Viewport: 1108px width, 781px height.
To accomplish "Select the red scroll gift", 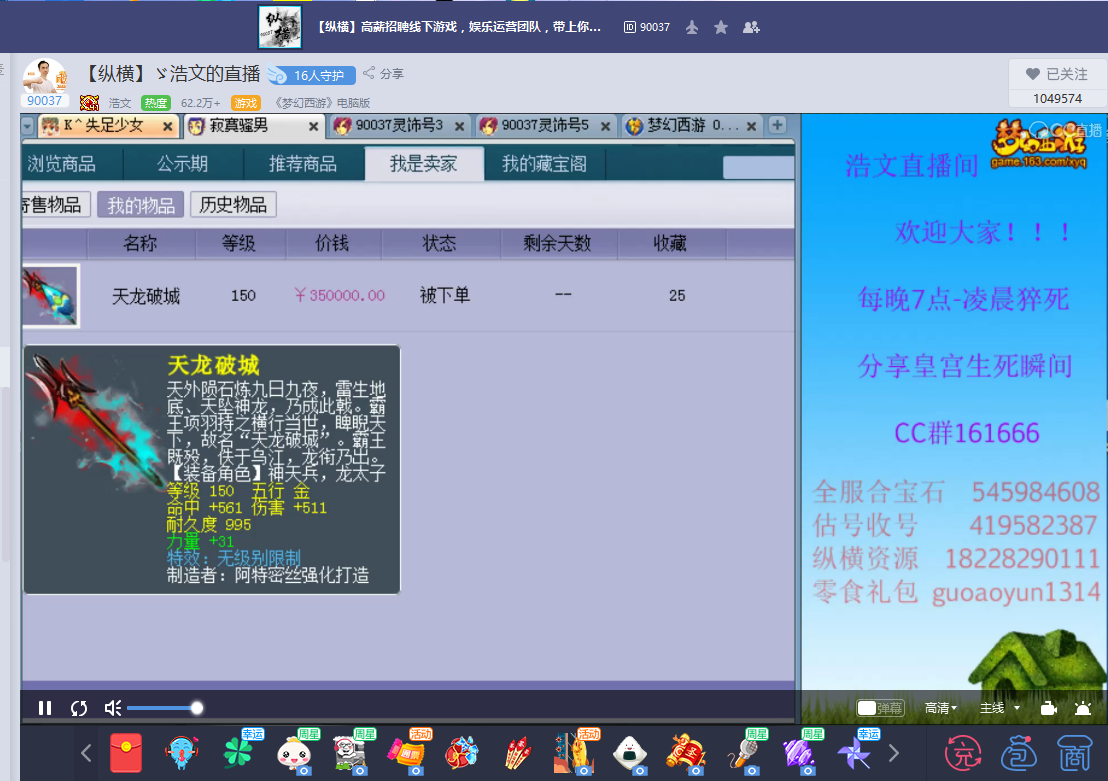I will tap(685, 753).
